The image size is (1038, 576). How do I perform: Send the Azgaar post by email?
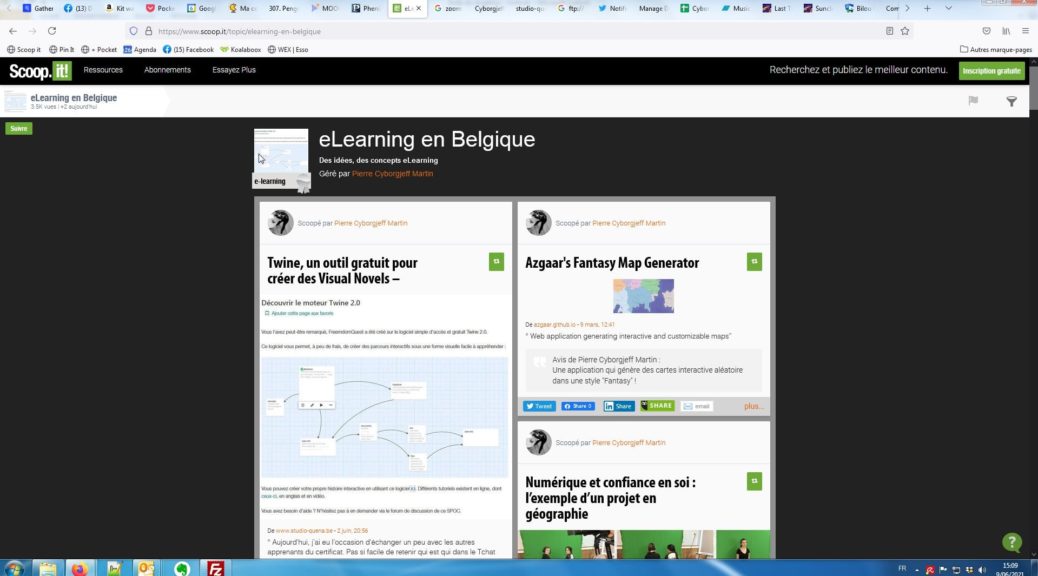[697, 406]
